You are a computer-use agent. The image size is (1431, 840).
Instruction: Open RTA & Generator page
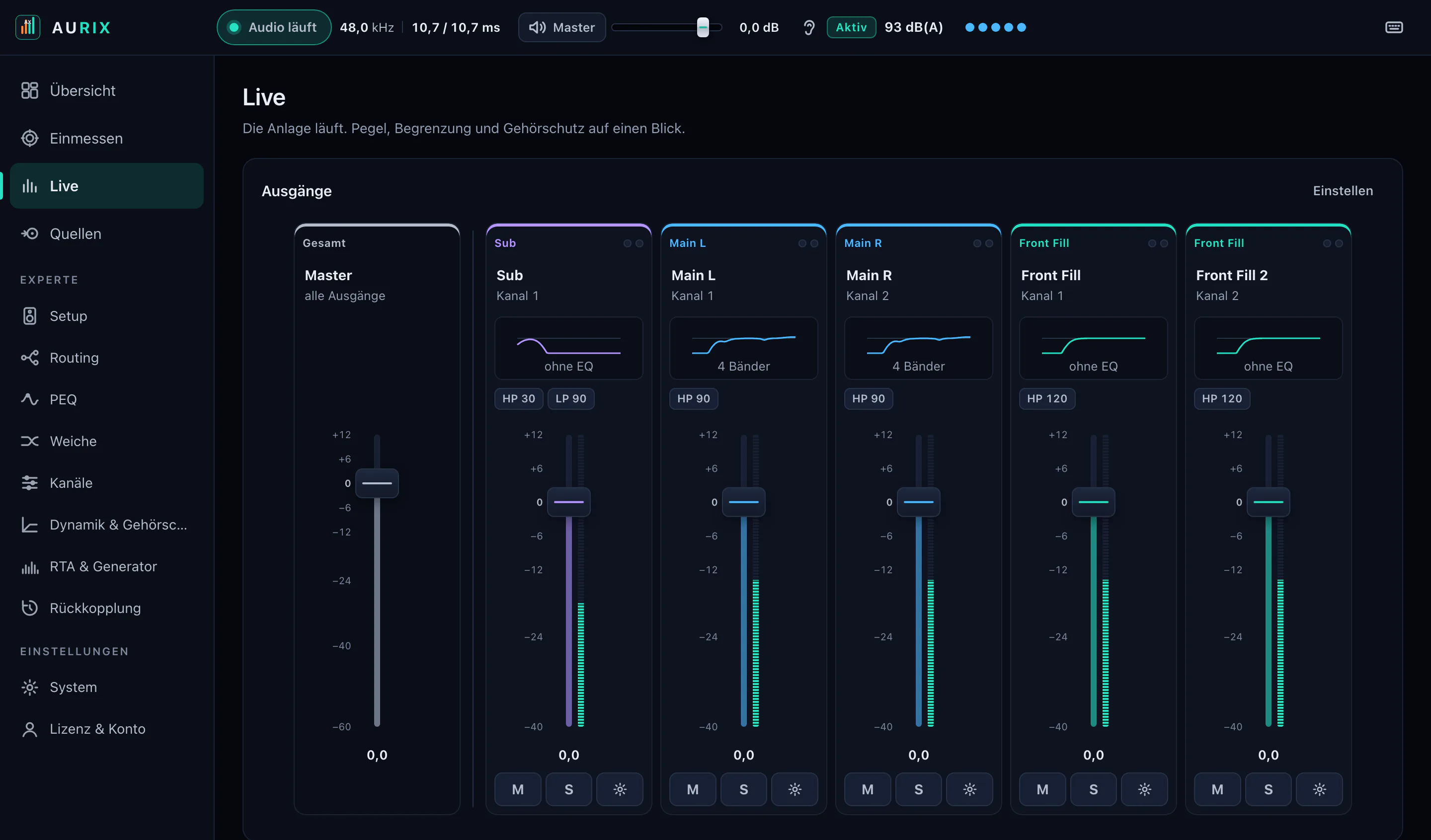point(107,566)
